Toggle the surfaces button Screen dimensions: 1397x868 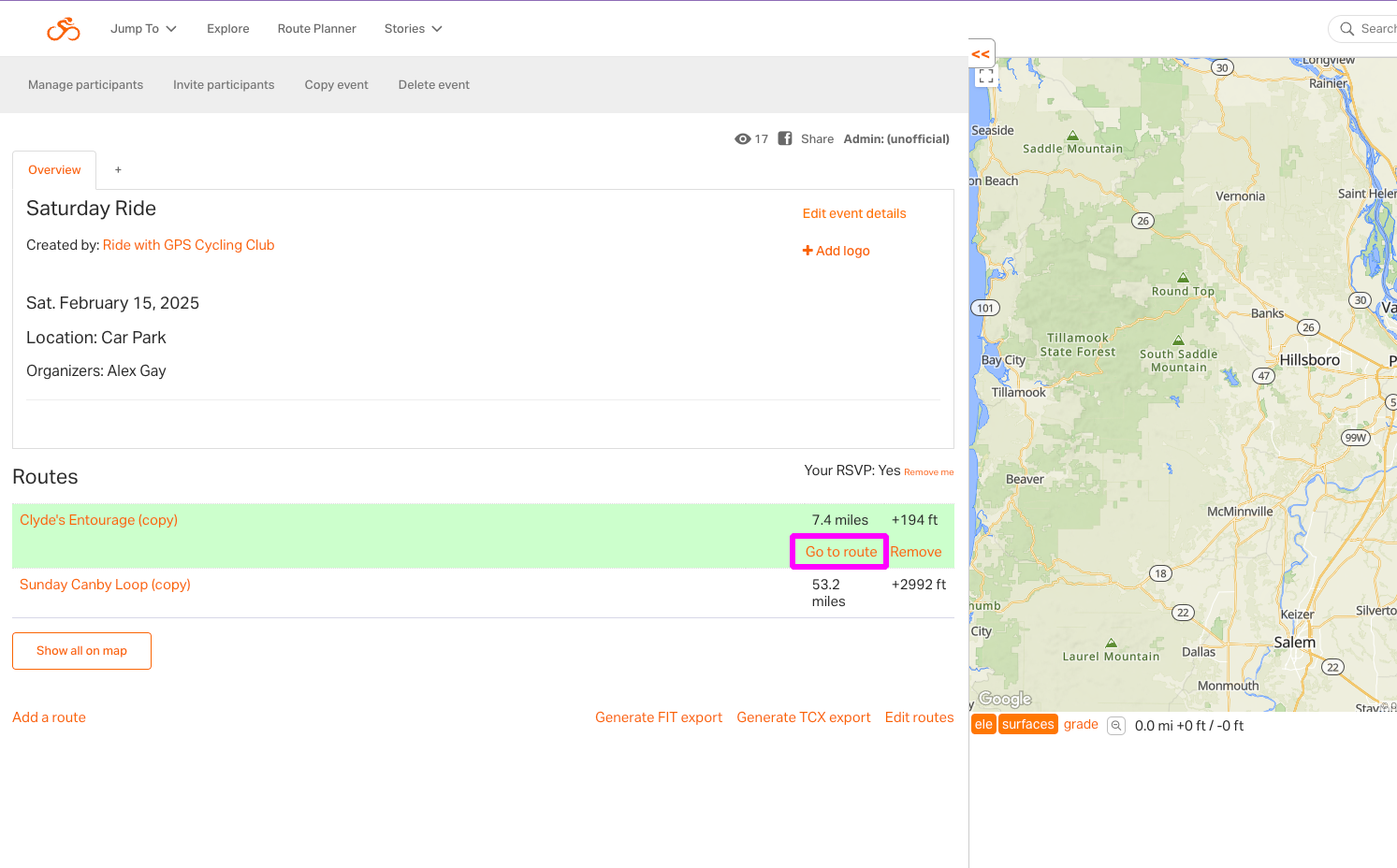pos(1028,725)
